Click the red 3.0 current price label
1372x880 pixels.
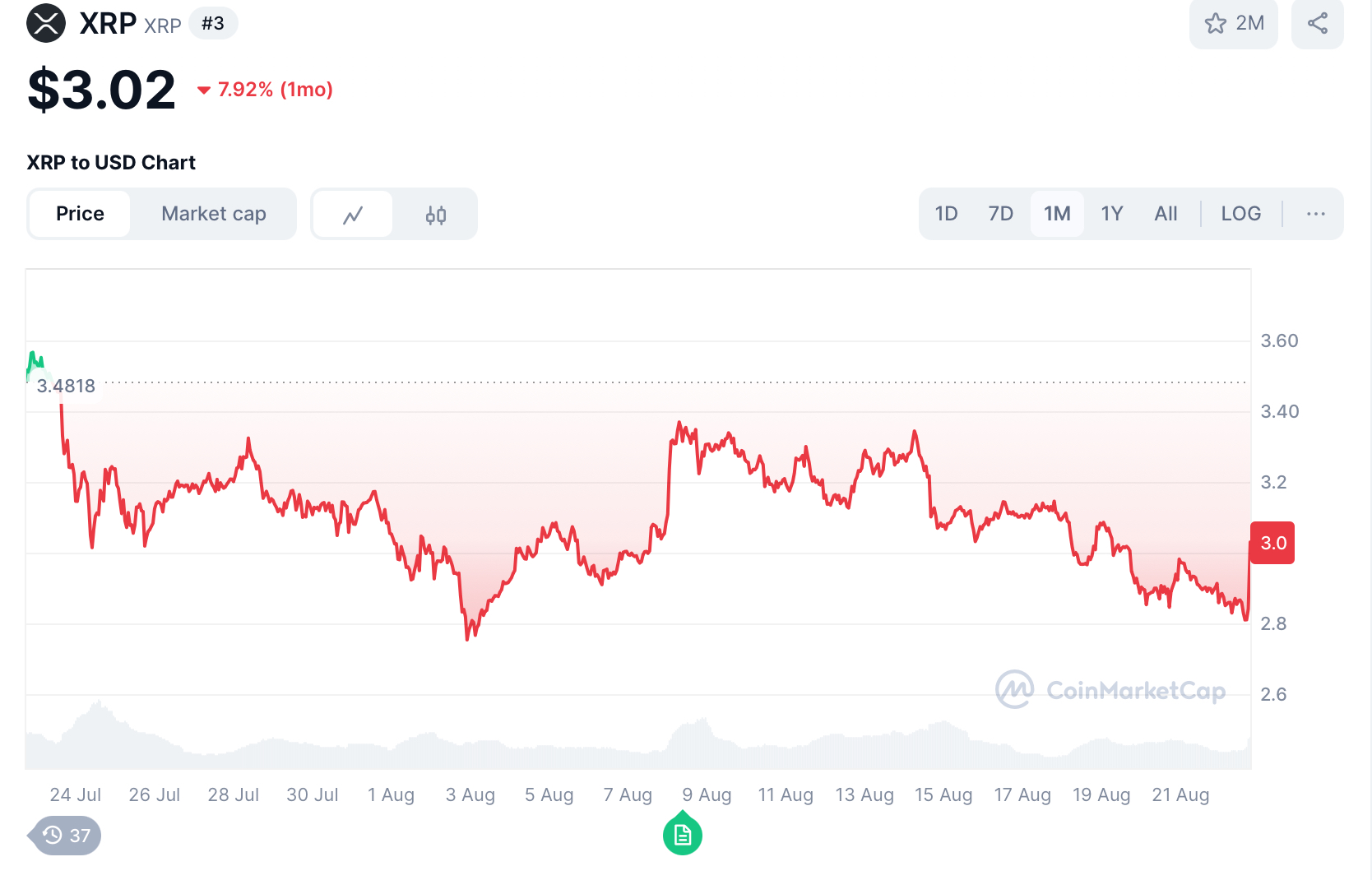1272,543
